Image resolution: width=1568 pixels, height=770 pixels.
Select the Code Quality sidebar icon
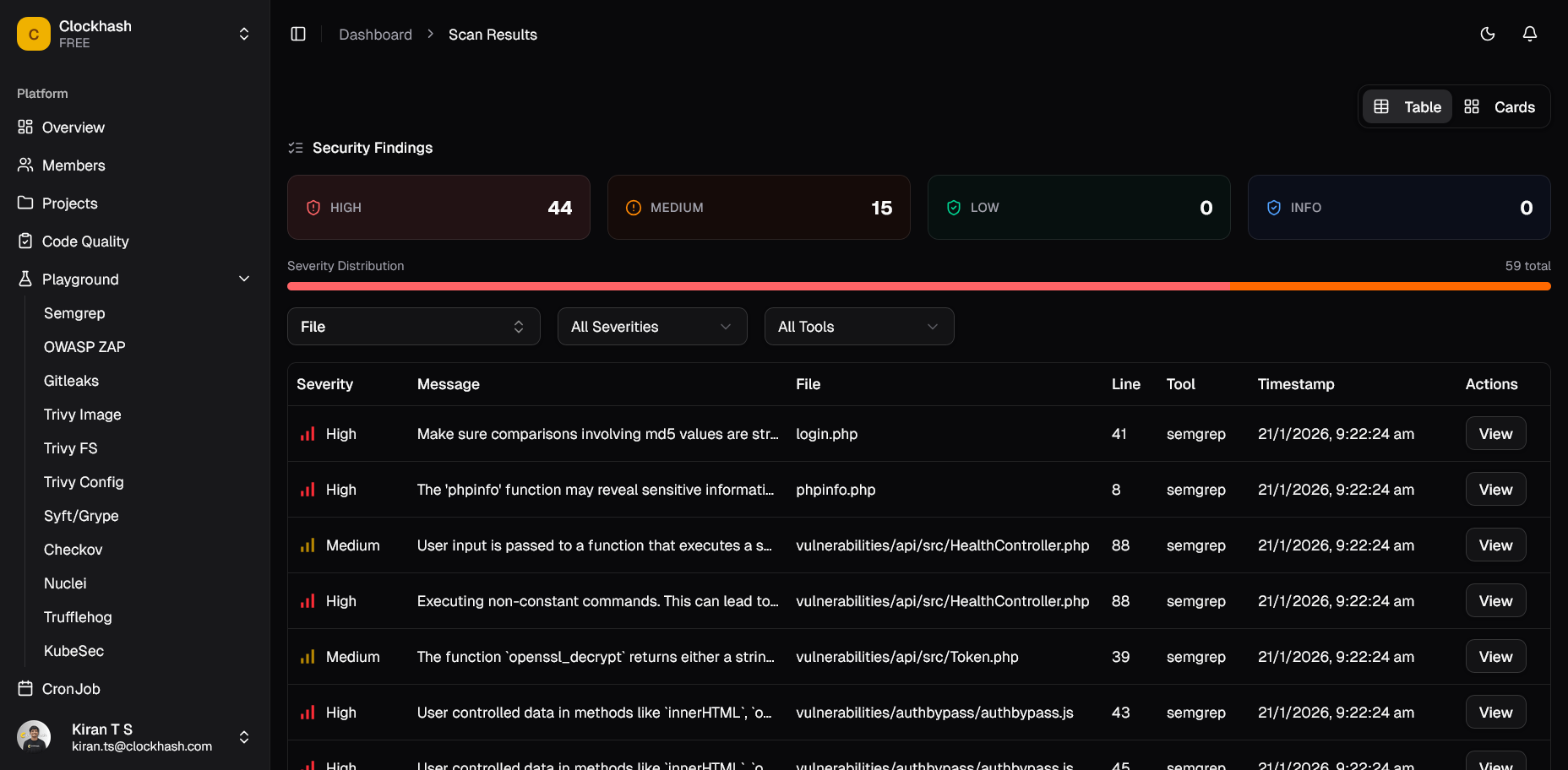[26, 241]
